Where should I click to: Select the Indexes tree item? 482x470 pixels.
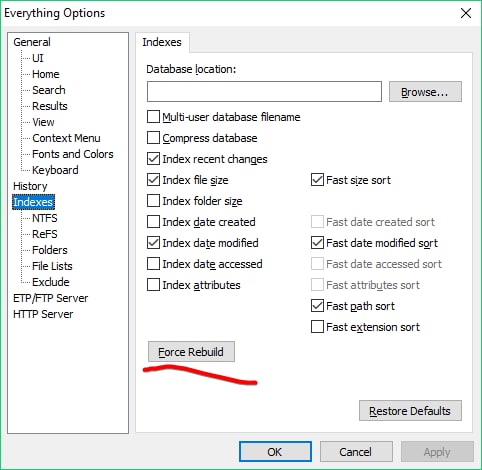33,202
